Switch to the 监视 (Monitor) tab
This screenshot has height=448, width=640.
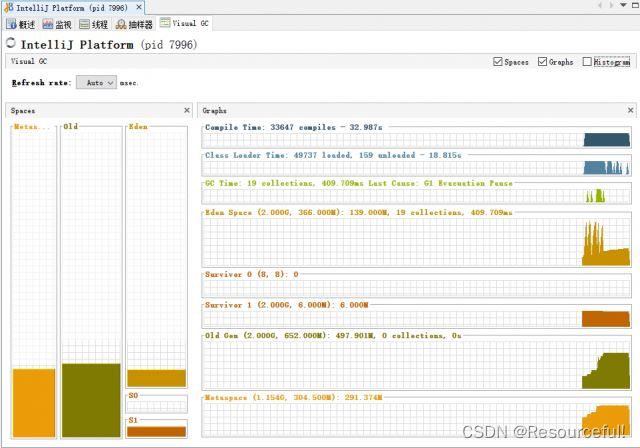pyautogui.click(x=57, y=24)
